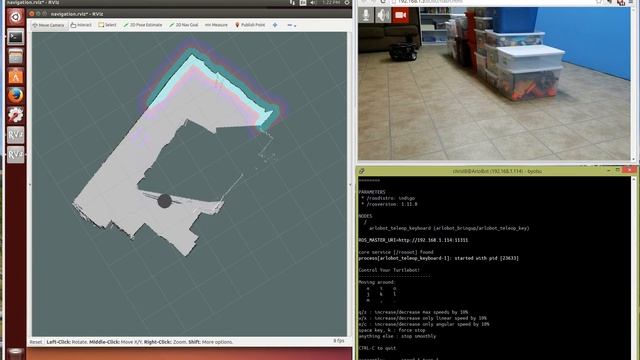Open System Settings wrench icon in launcher
640x360 pixels.
(16, 116)
